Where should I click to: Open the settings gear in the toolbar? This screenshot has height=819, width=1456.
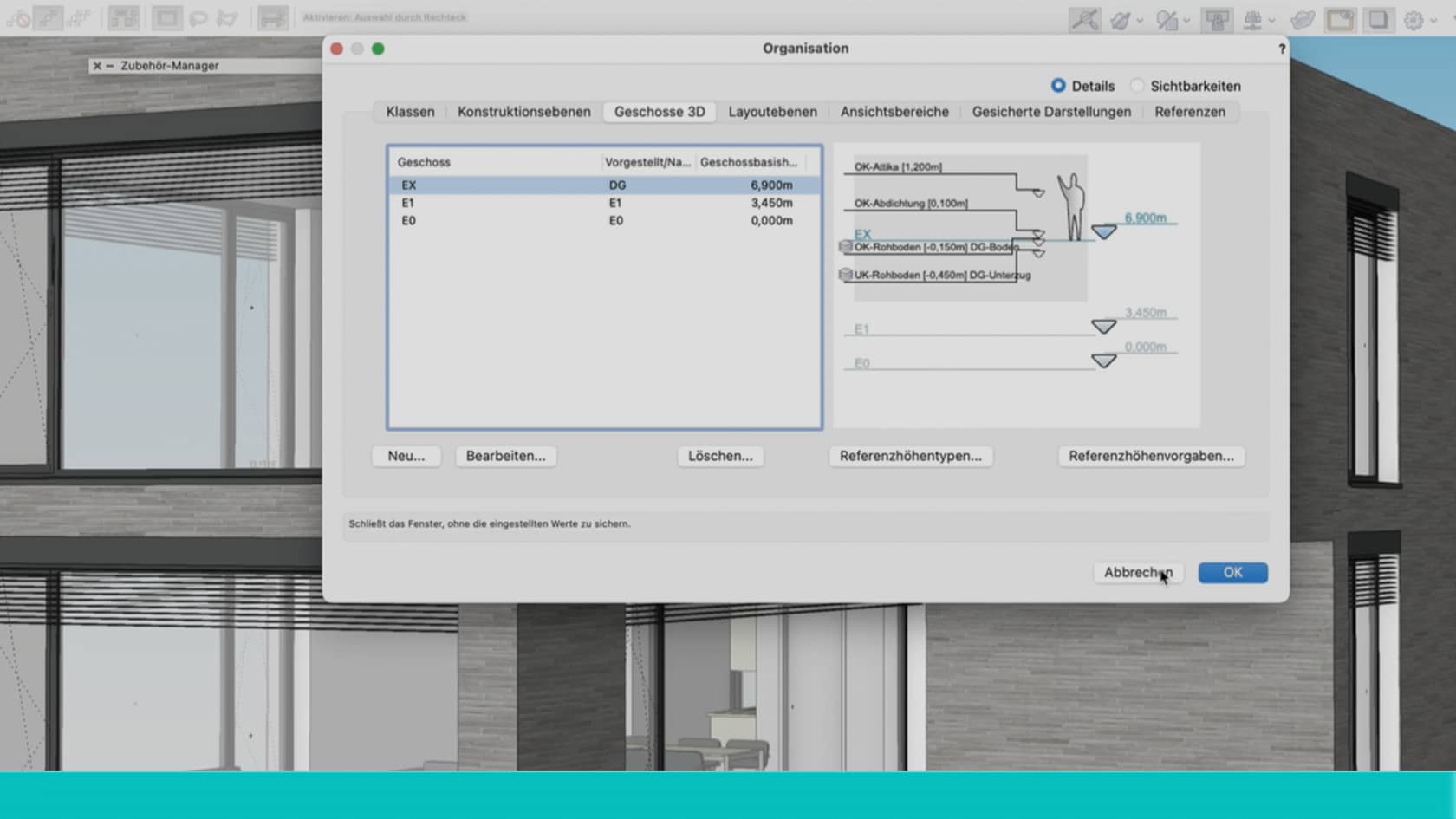point(1413,19)
